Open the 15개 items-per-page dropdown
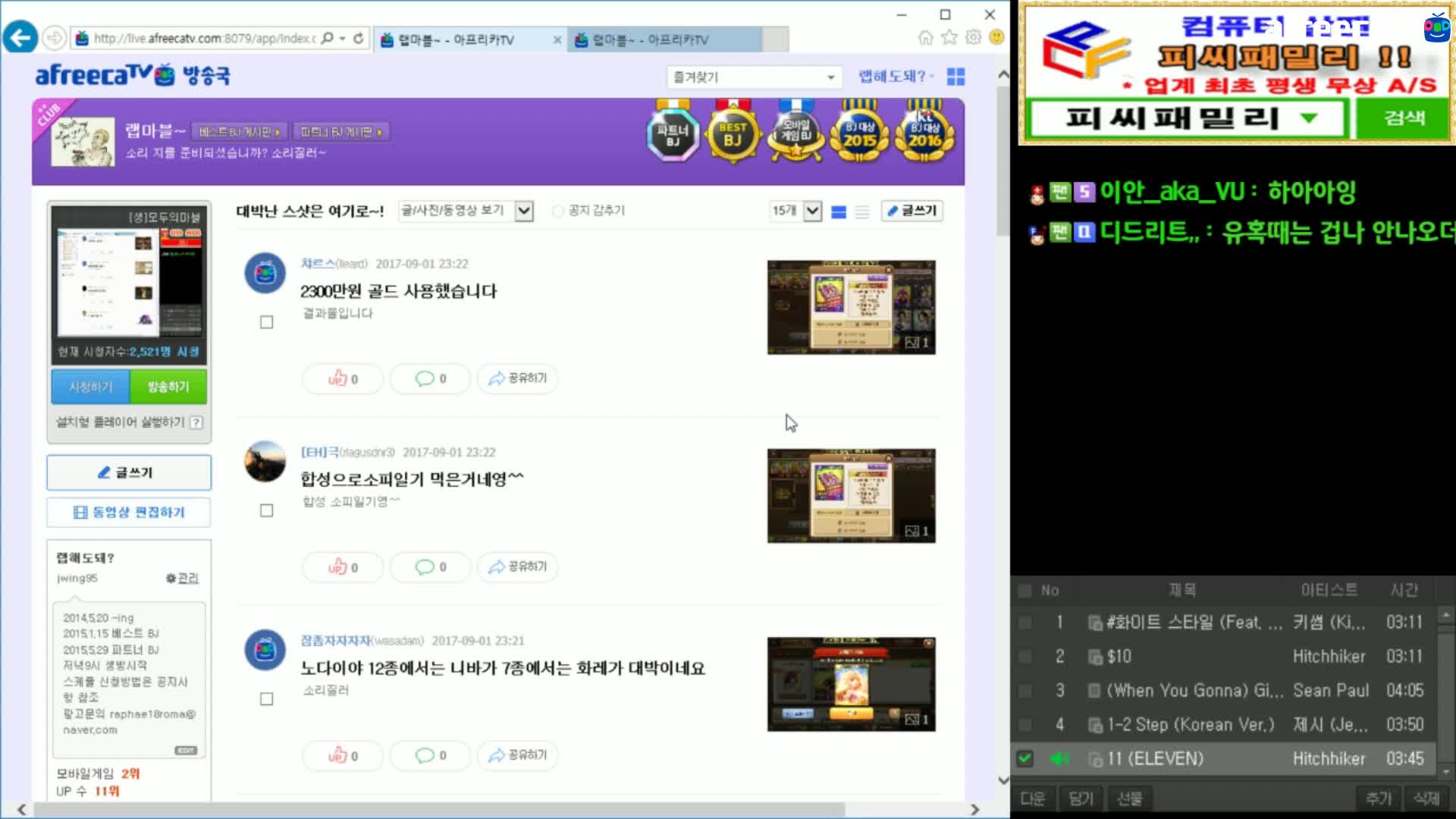 tap(795, 211)
